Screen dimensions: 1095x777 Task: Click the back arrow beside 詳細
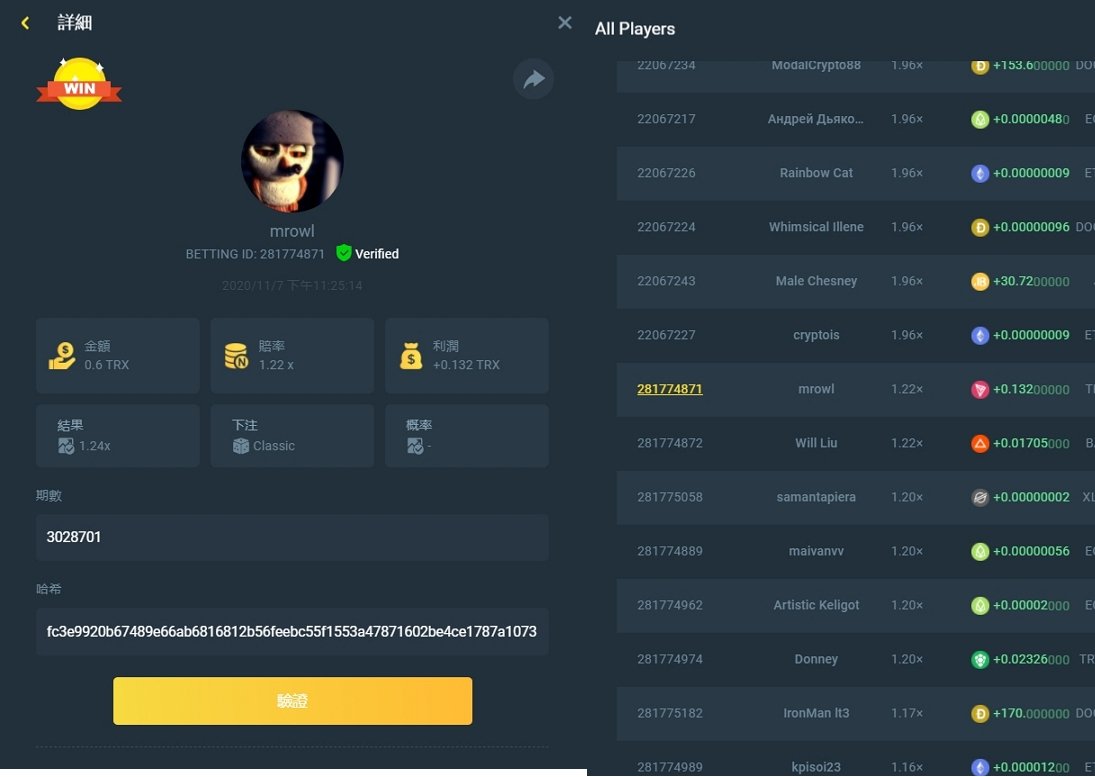point(25,23)
